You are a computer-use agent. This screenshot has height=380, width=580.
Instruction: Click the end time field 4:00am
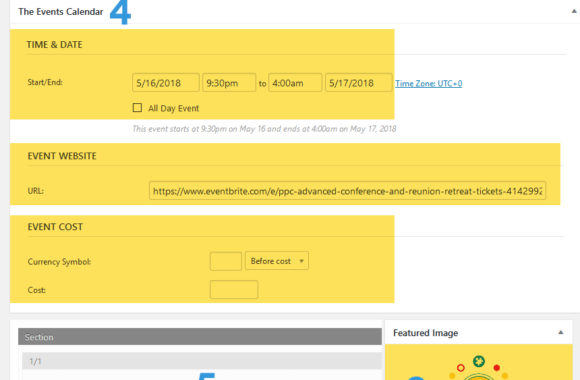[x=295, y=83]
